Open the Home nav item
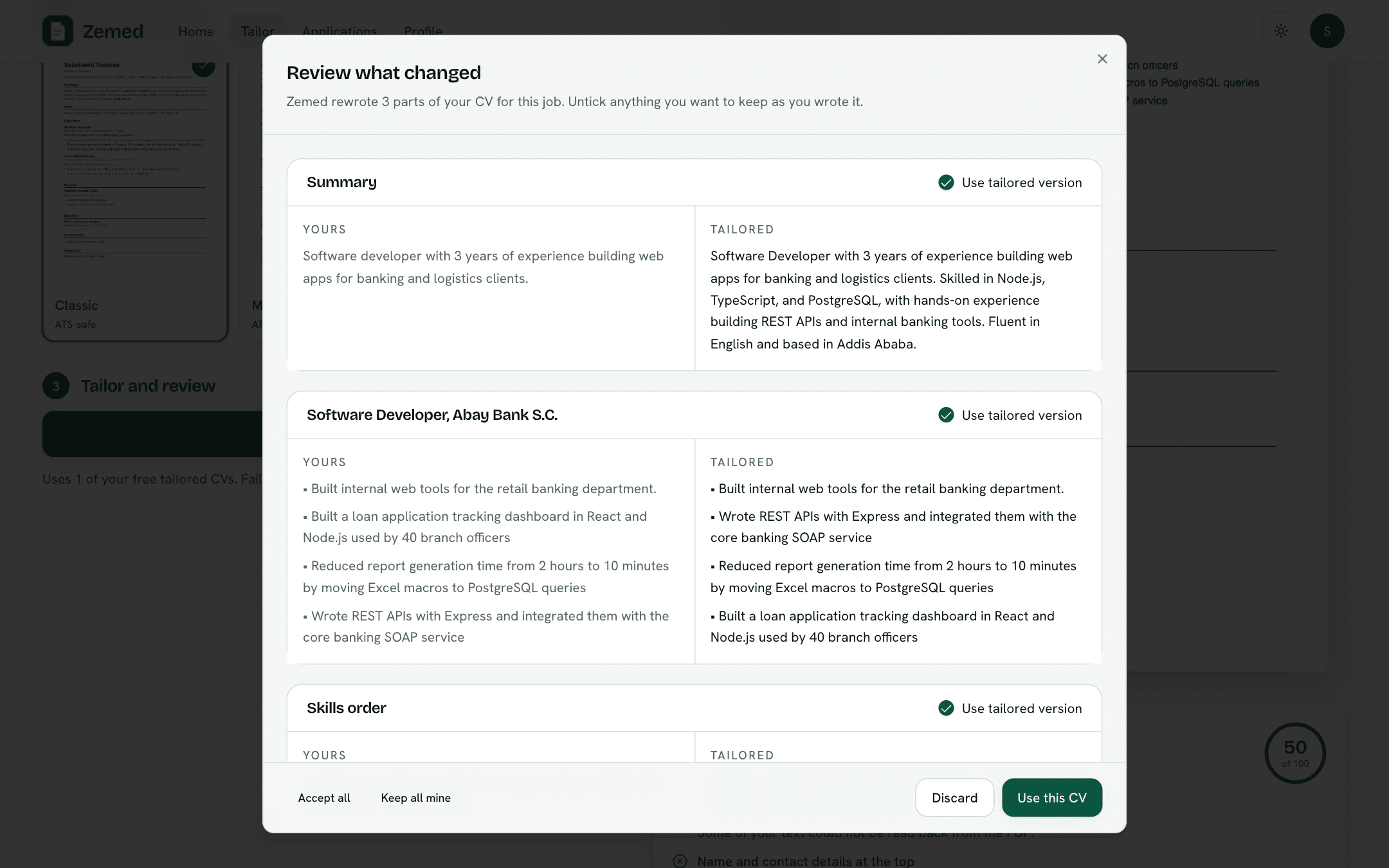1389x868 pixels. pos(196,32)
